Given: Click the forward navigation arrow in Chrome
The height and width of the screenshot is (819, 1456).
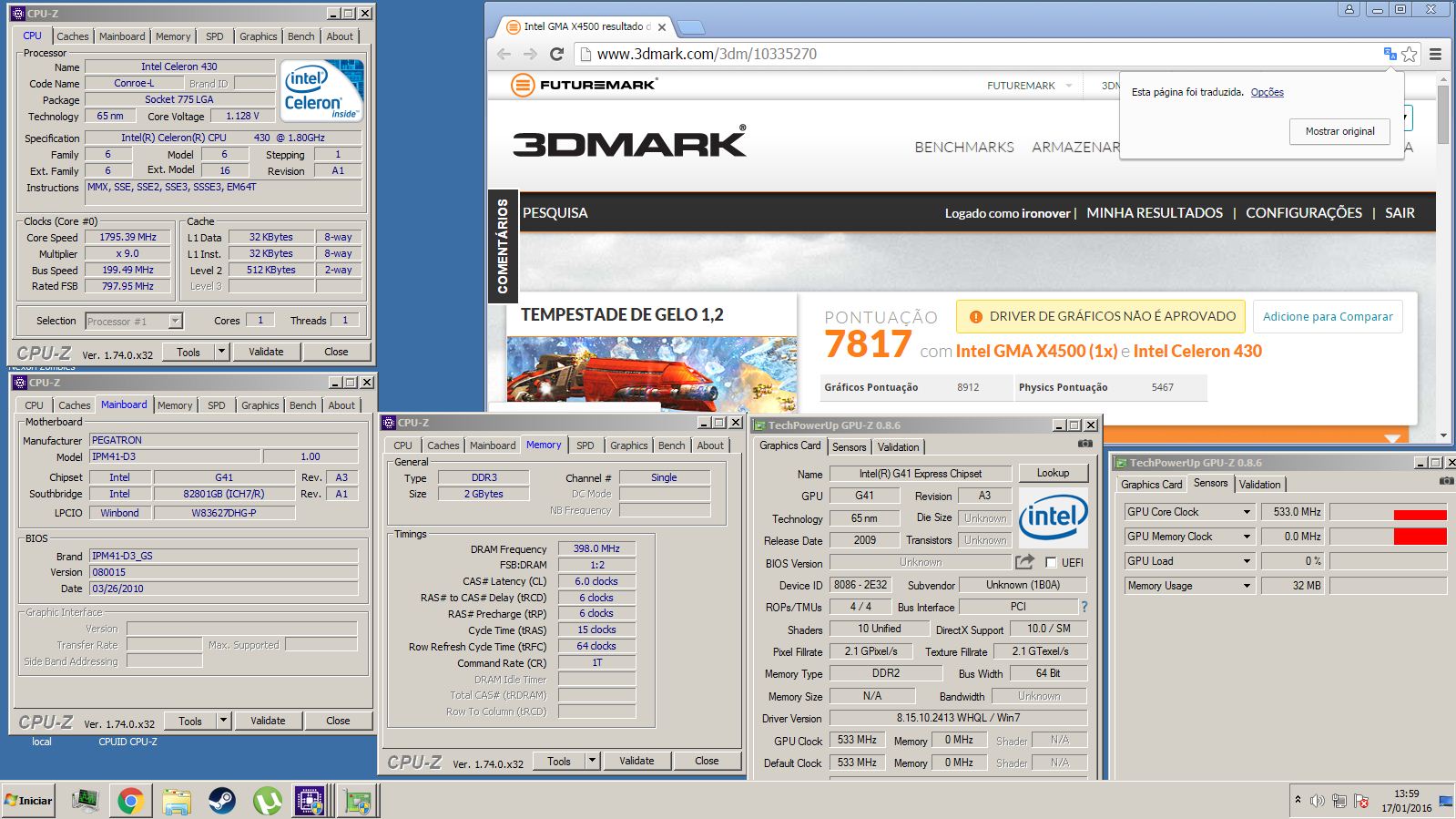Looking at the screenshot, I should click(530, 54).
